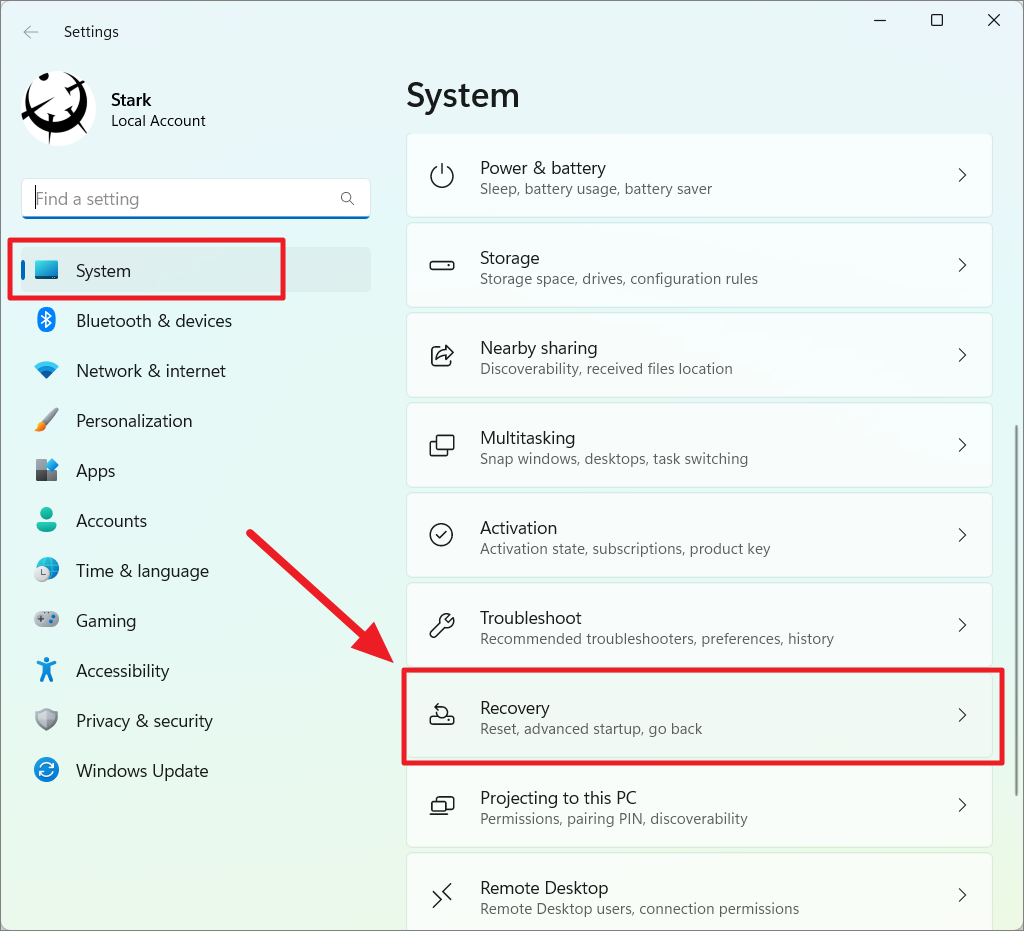Click the back arrow in title bar
Image resolution: width=1024 pixels, height=931 pixels.
click(31, 32)
